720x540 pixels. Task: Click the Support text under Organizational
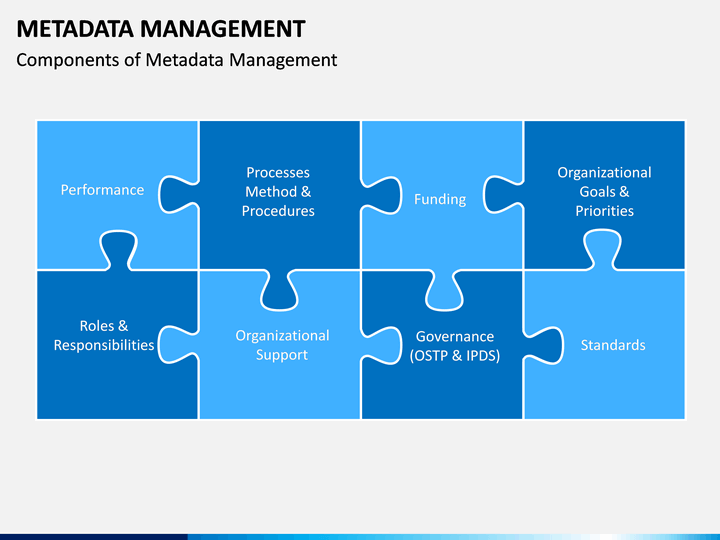tap(282, 354)
